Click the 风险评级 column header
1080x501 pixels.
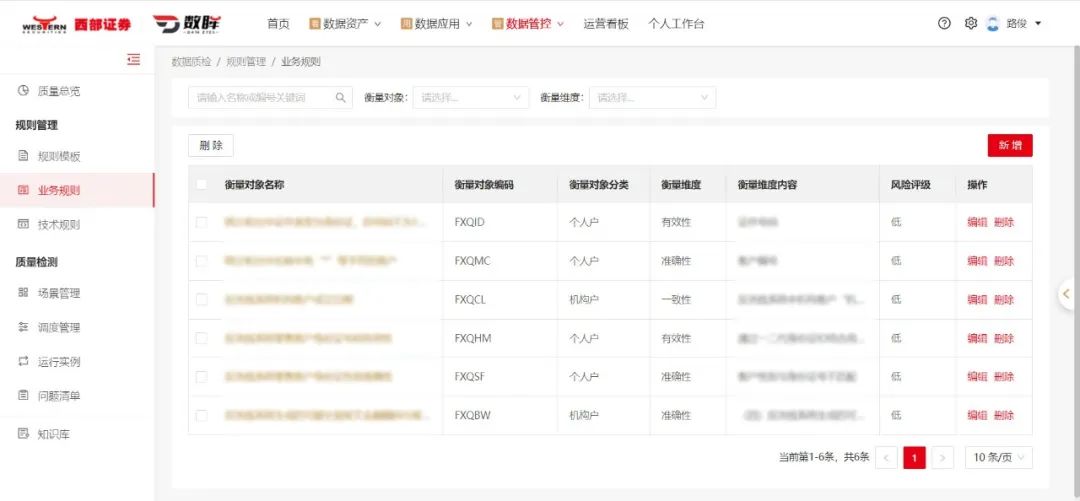click(911, 185)
